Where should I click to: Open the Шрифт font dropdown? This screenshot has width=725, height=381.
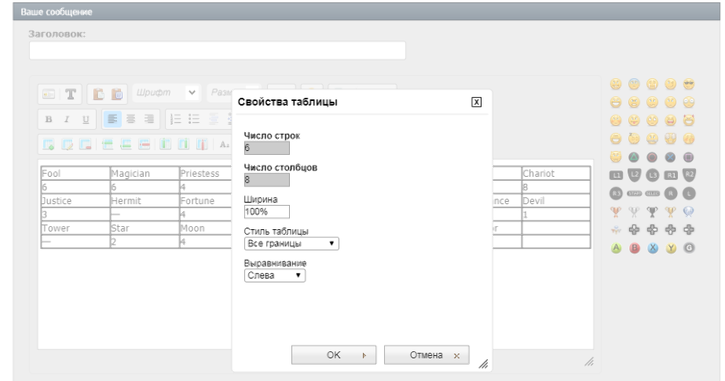tap(166, 93)
